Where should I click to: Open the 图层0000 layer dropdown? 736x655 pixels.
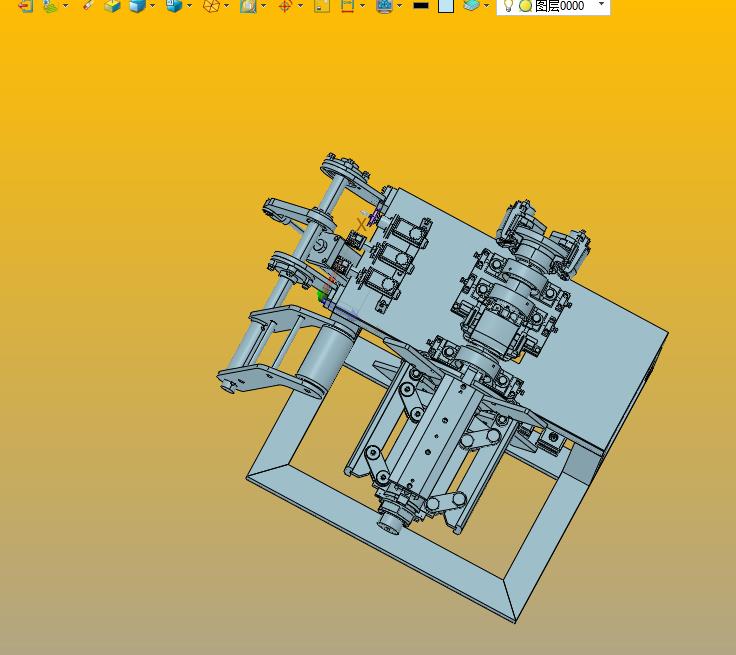pyautogui.click(x=601, y=4)
